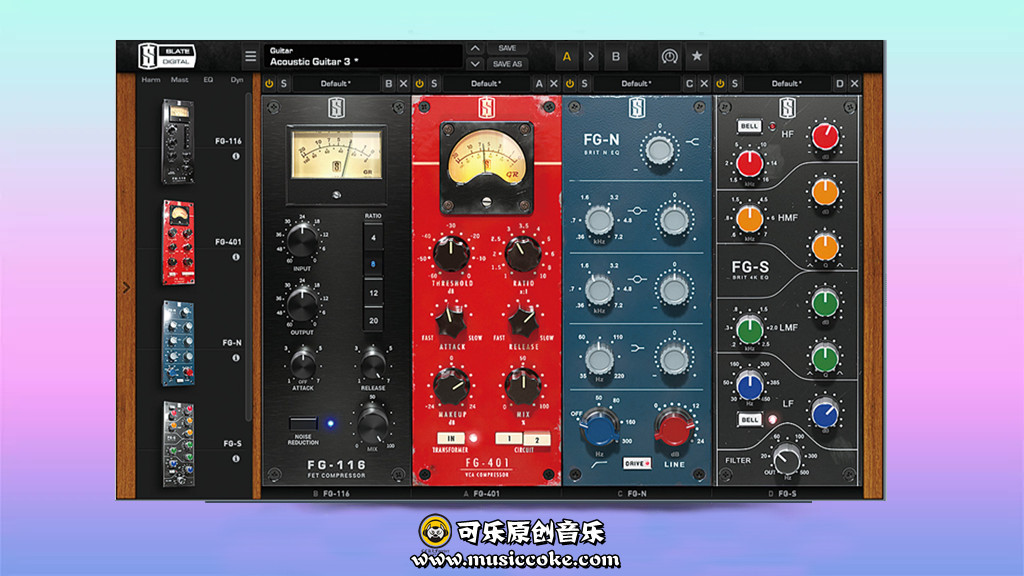Switch to the Dyn category tab
Viewport: 1024px width, 576px height.
tap(236, 80)
